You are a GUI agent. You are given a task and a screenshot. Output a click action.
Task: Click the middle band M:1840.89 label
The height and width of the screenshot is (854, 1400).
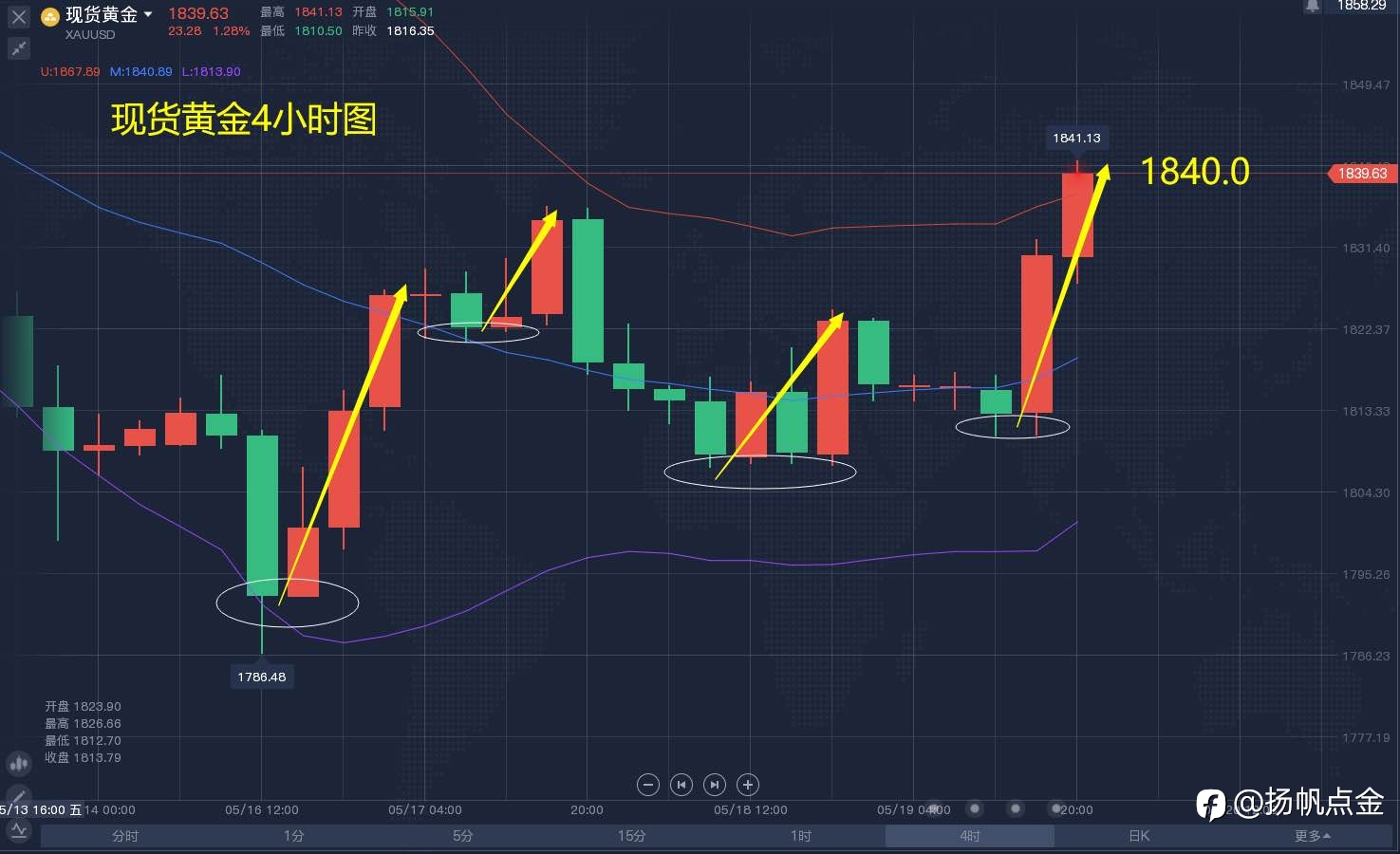(140, 71)
